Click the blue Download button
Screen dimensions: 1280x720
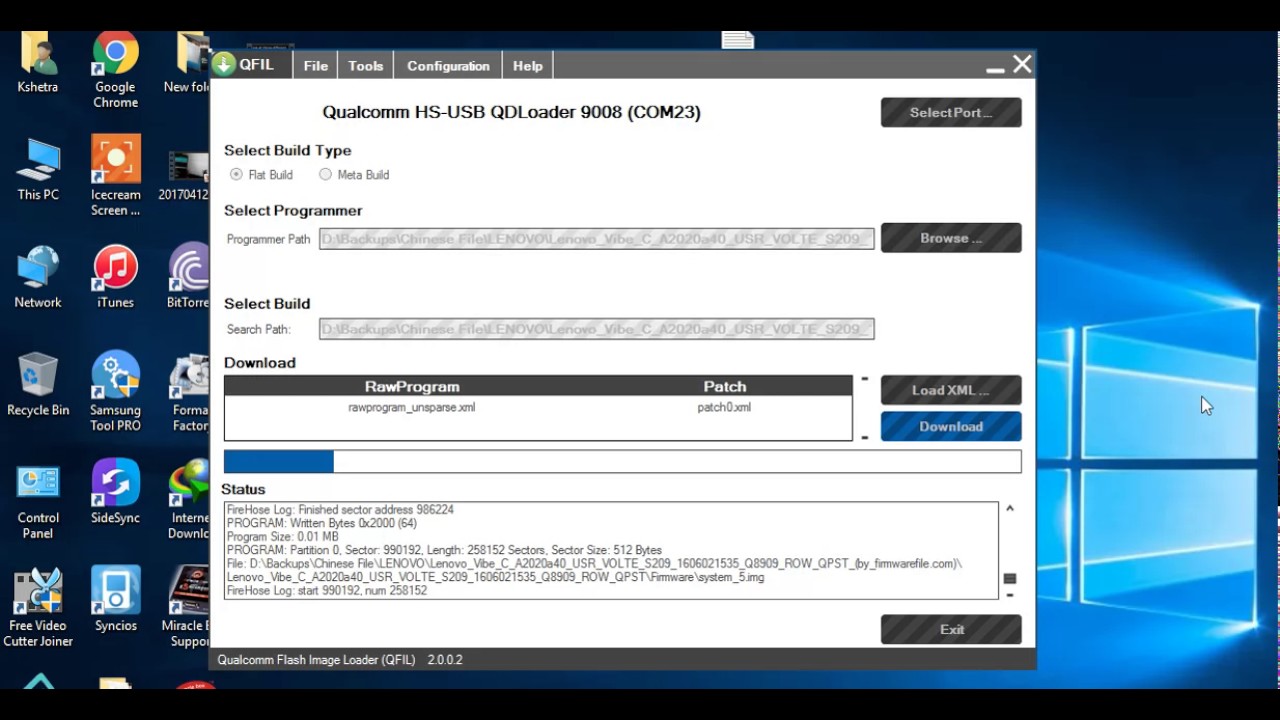951,426
